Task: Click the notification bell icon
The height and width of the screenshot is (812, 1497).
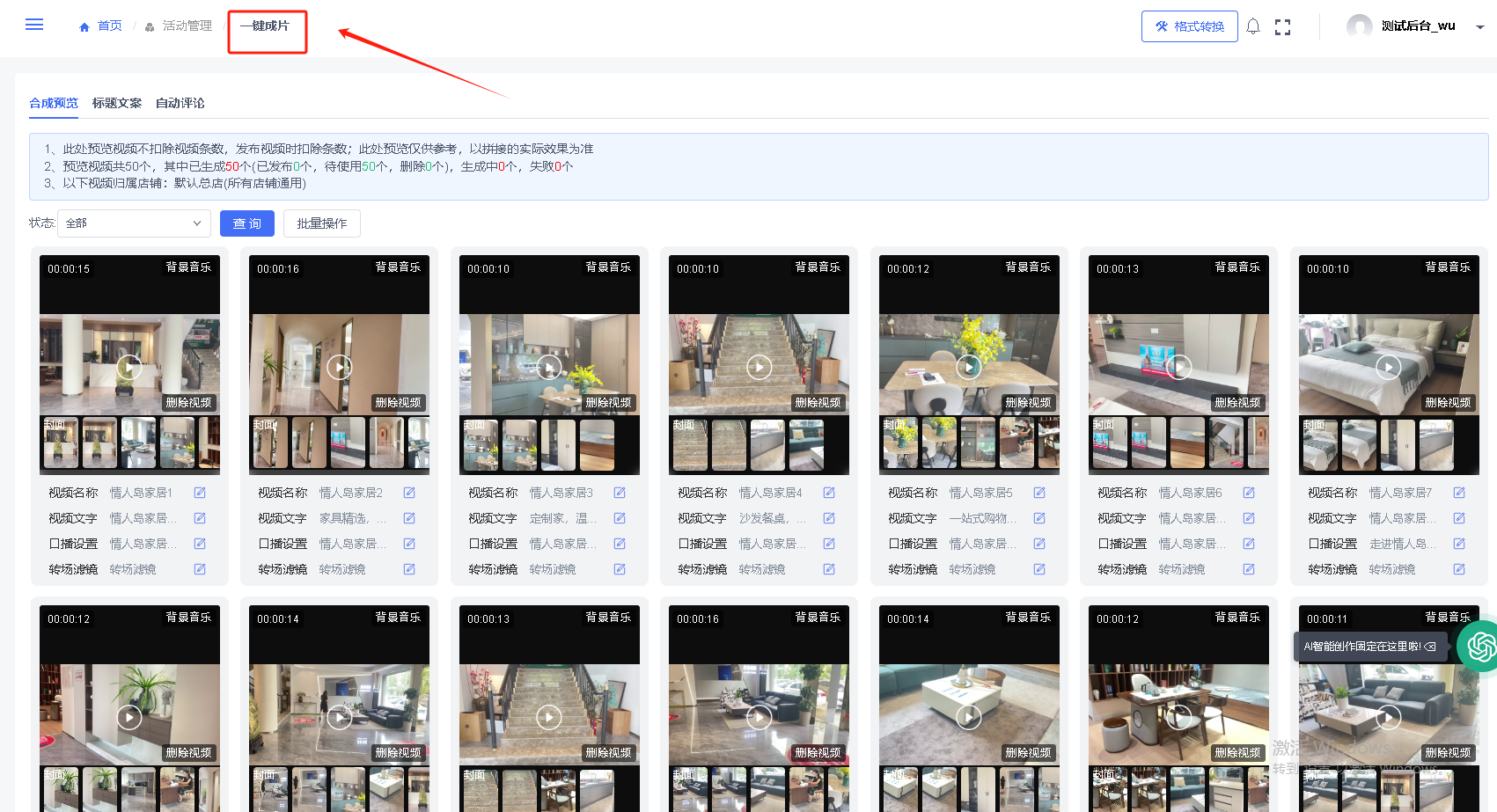Action: click(1253, 26)
